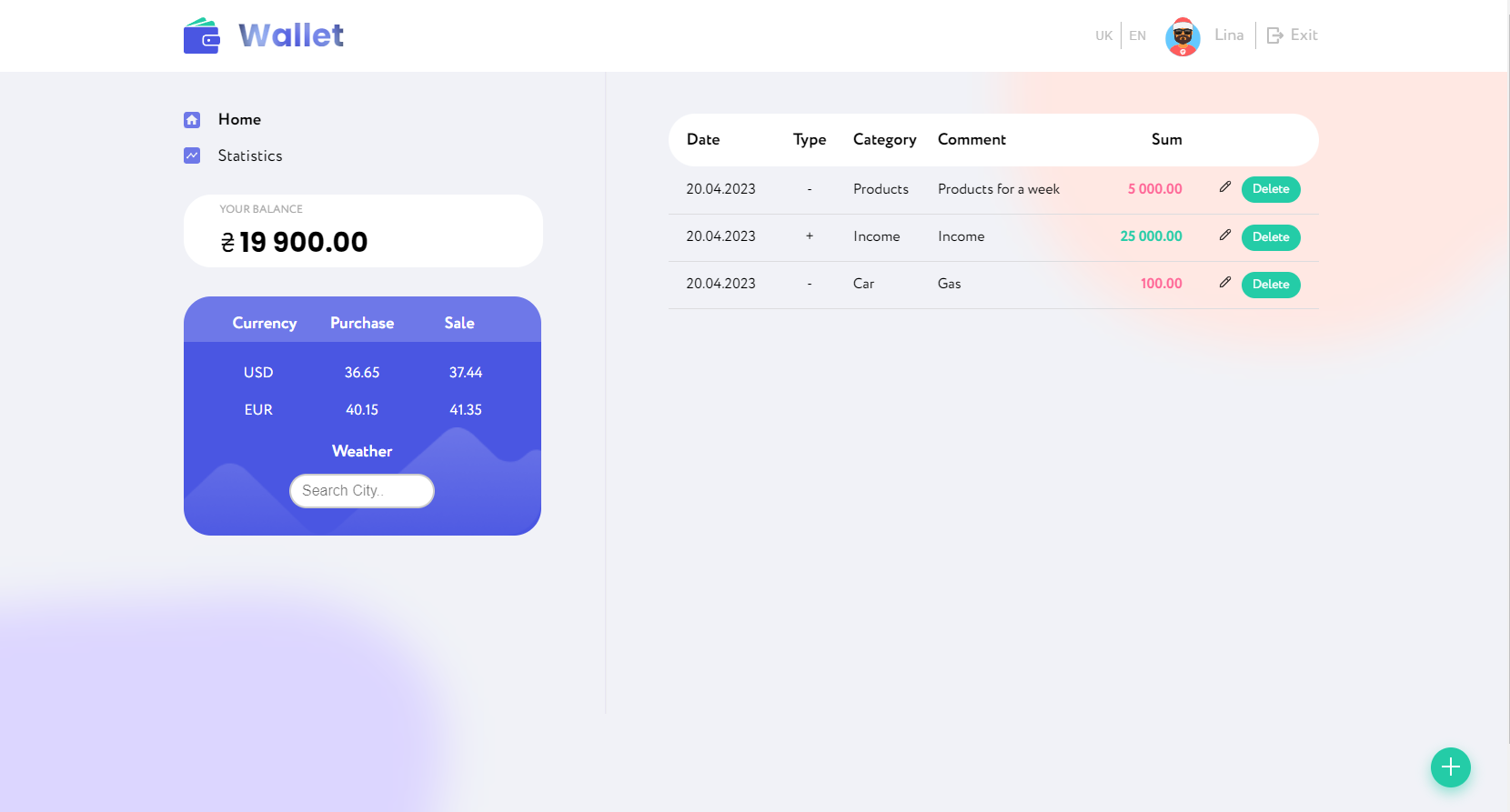
Task: Click the Wallet title text
Action: coord(291,35)
